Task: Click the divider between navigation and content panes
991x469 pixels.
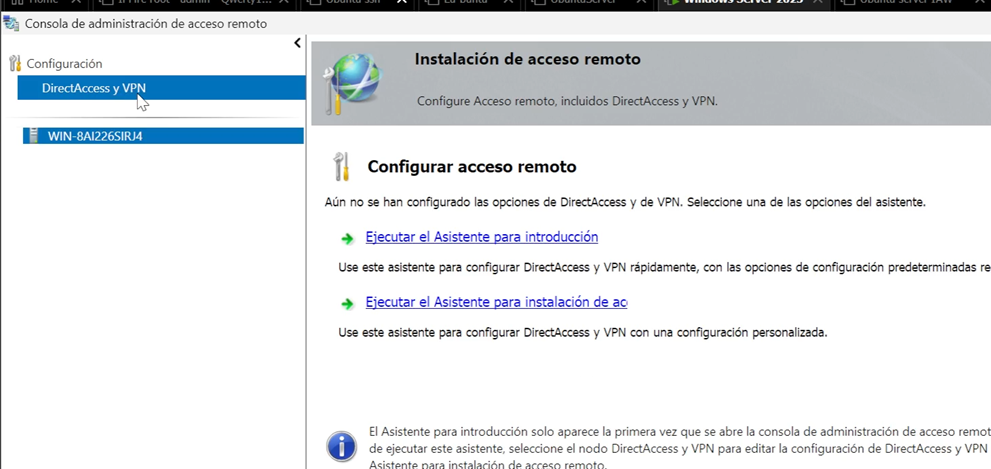Action: tap(306, 250)
